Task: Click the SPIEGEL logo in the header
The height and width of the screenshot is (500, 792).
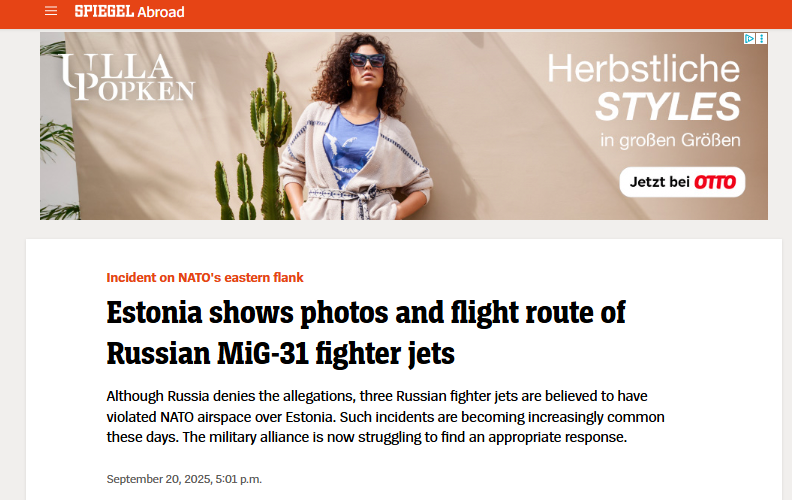Action: (x=104, y=11)
